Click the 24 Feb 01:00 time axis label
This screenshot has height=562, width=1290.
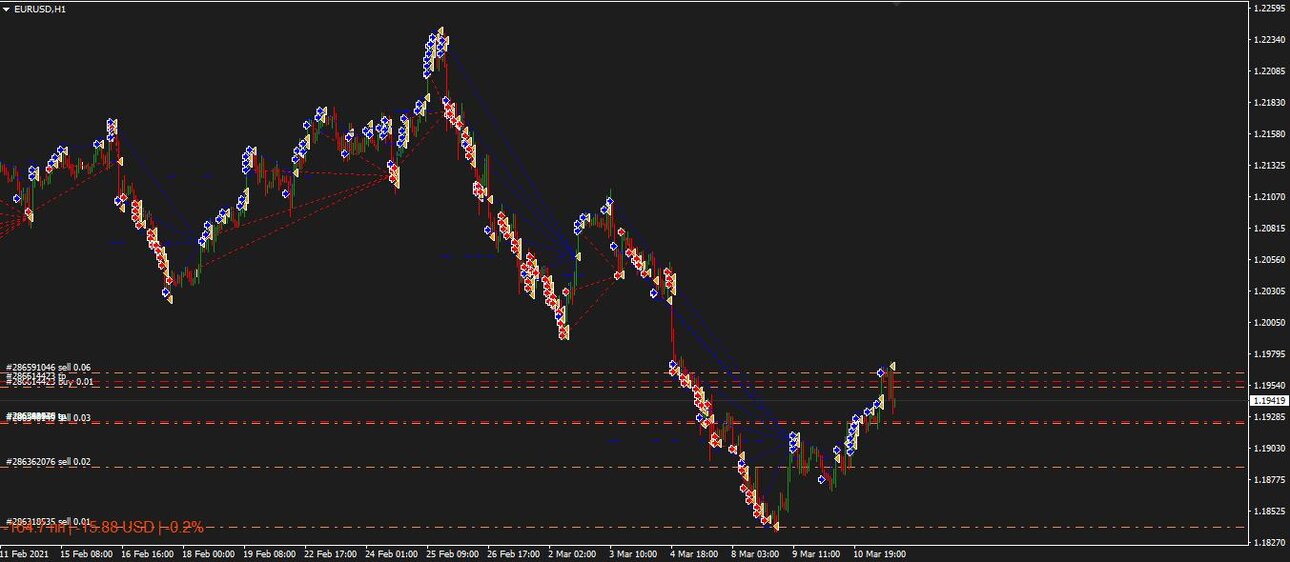(x=391, y=553)
